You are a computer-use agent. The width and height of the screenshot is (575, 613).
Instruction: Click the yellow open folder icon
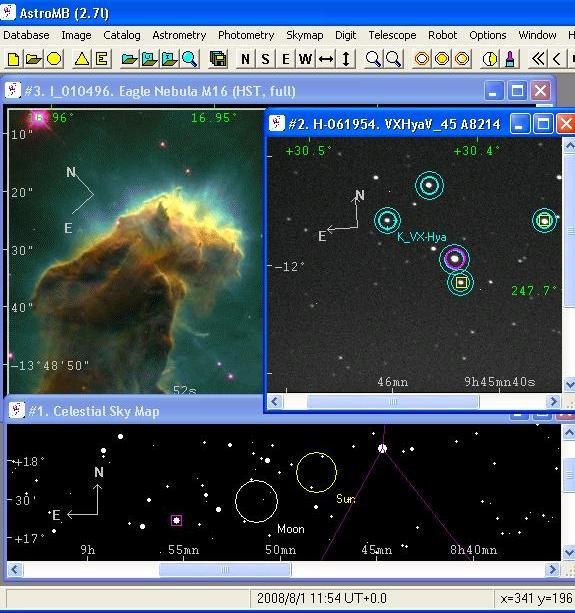(34, 59)
